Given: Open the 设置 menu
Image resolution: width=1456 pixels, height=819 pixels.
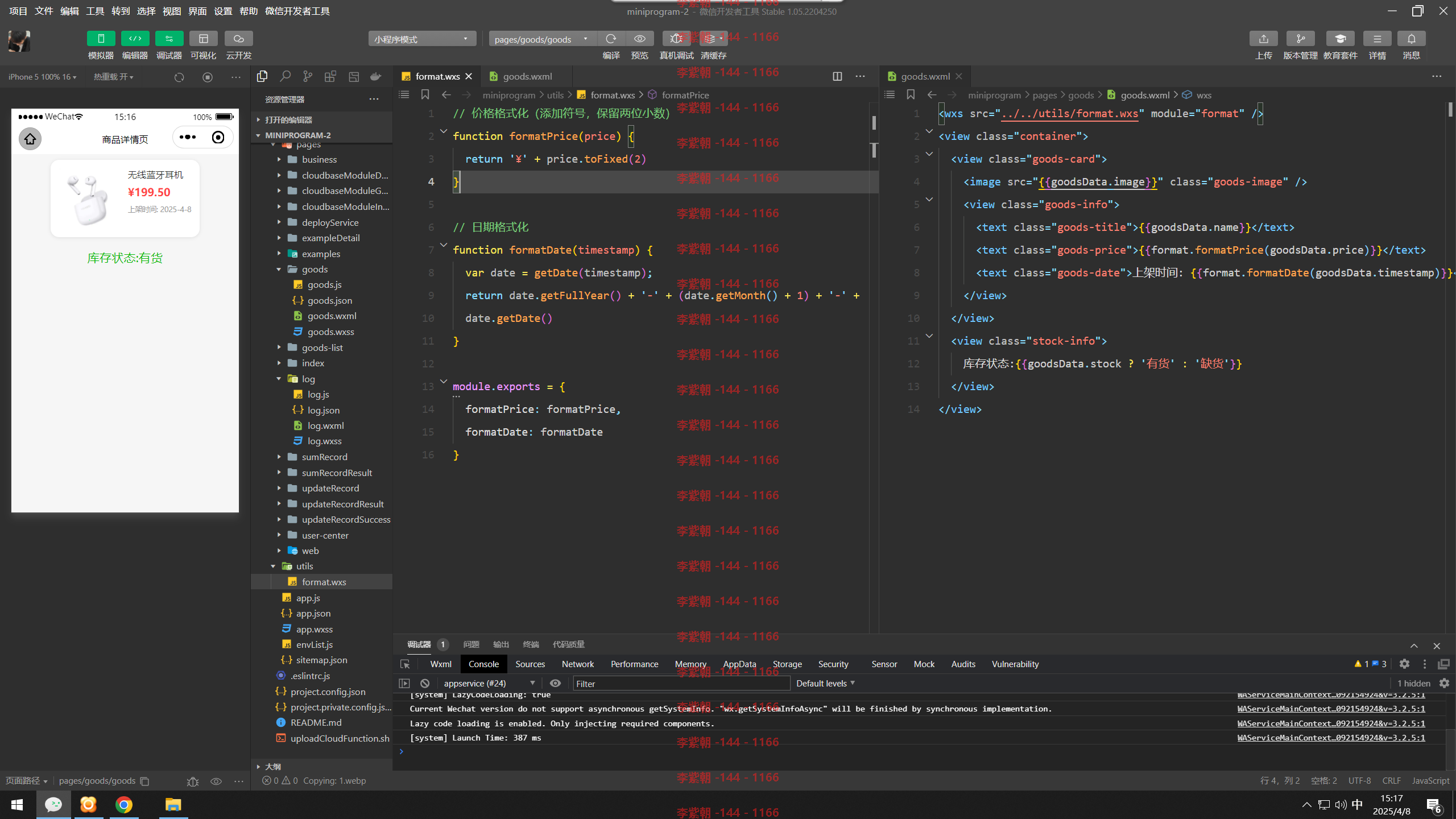Looking at the screenshot, I should [223, 11].
